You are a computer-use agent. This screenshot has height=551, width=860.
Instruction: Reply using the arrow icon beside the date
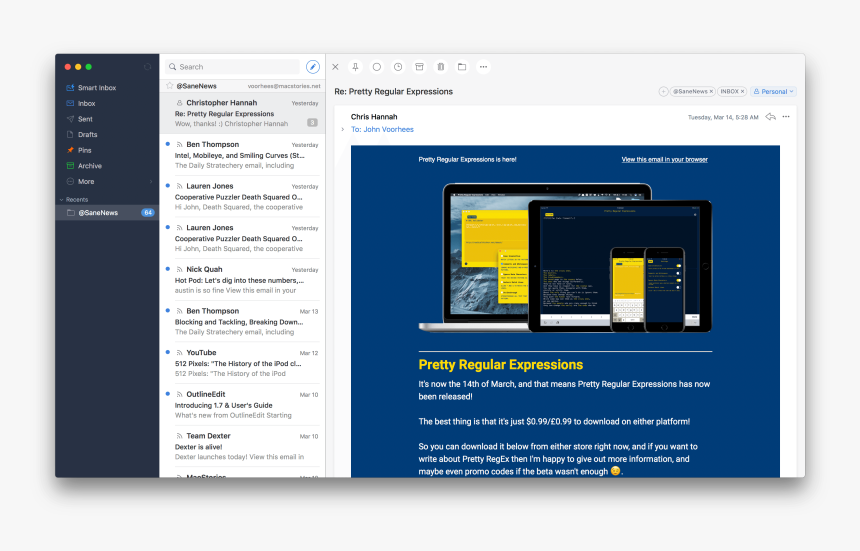(771, 117)
